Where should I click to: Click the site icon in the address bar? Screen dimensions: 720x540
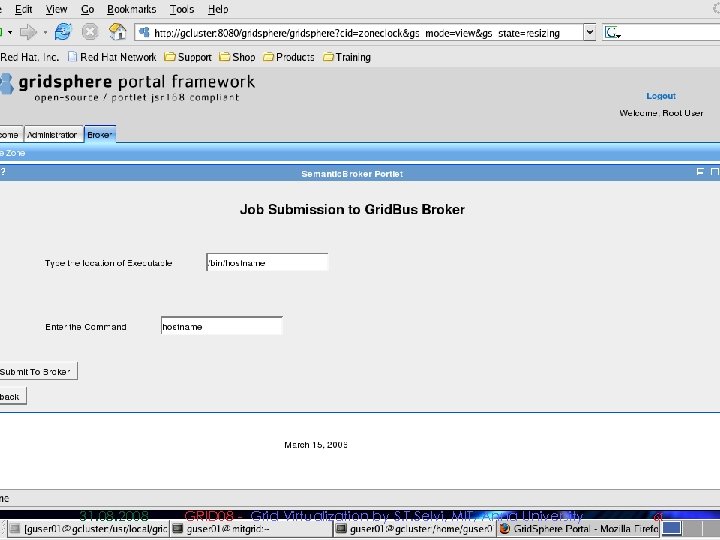click(x=144, y=33)
